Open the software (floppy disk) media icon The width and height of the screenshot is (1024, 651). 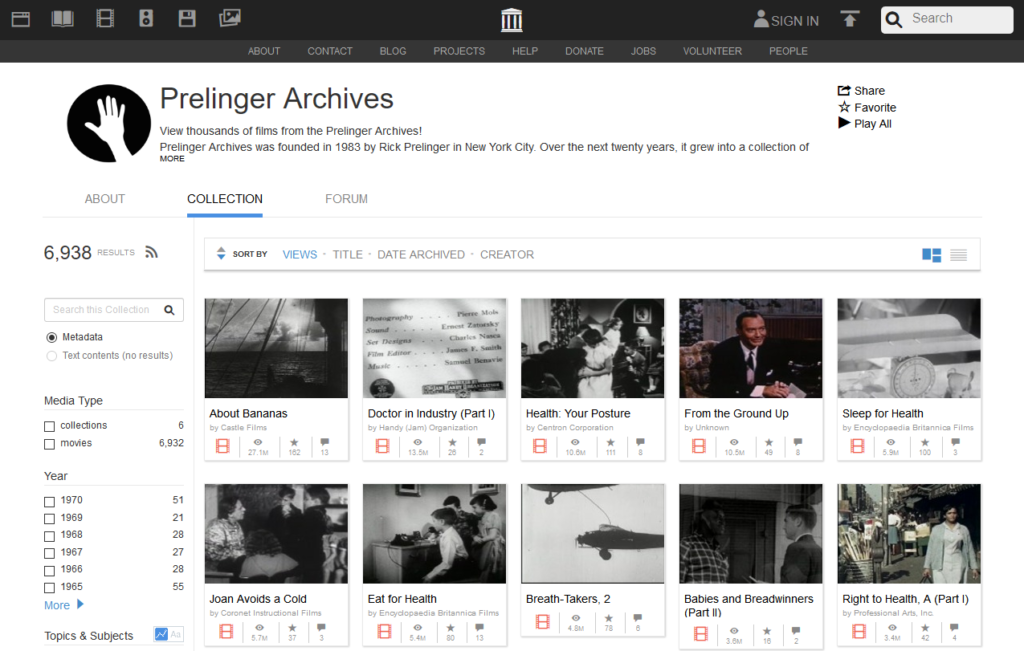coord(187,18)
